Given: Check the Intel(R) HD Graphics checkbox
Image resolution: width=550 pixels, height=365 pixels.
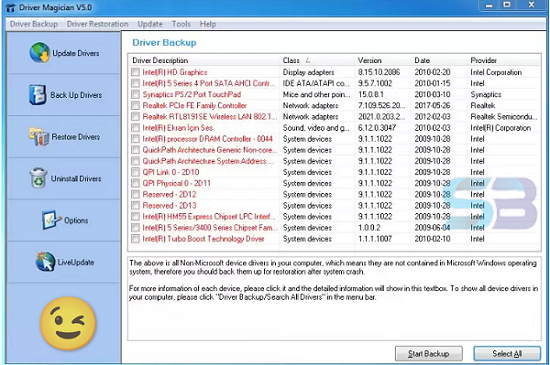Looking at the screenshot, I should click(x=135, y=72).
